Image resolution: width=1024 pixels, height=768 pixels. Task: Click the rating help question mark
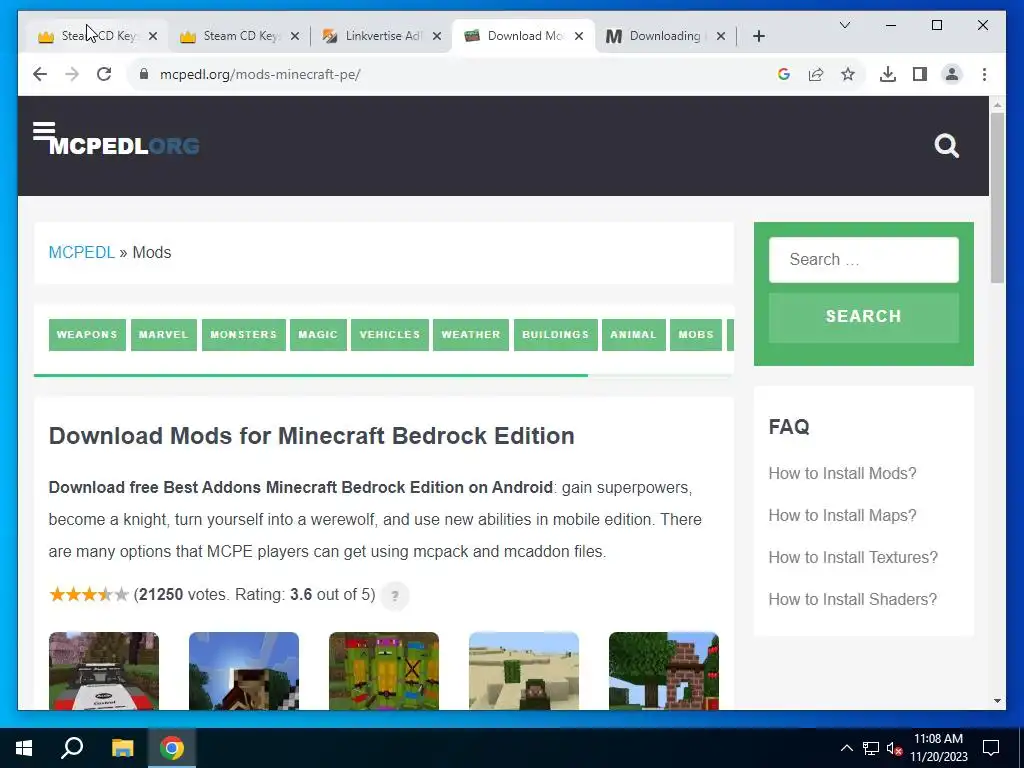click(394, 596)
